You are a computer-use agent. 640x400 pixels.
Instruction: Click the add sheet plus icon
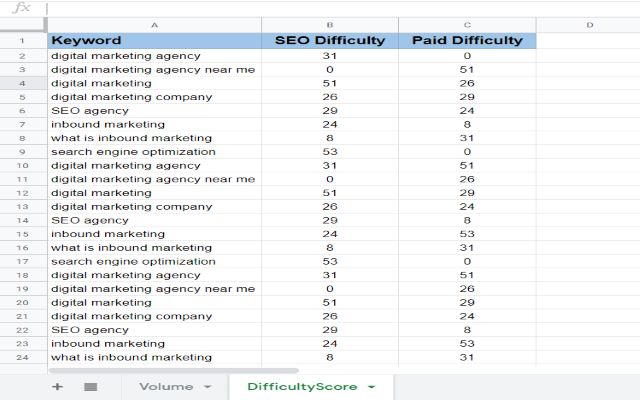(x=57, y=386)
